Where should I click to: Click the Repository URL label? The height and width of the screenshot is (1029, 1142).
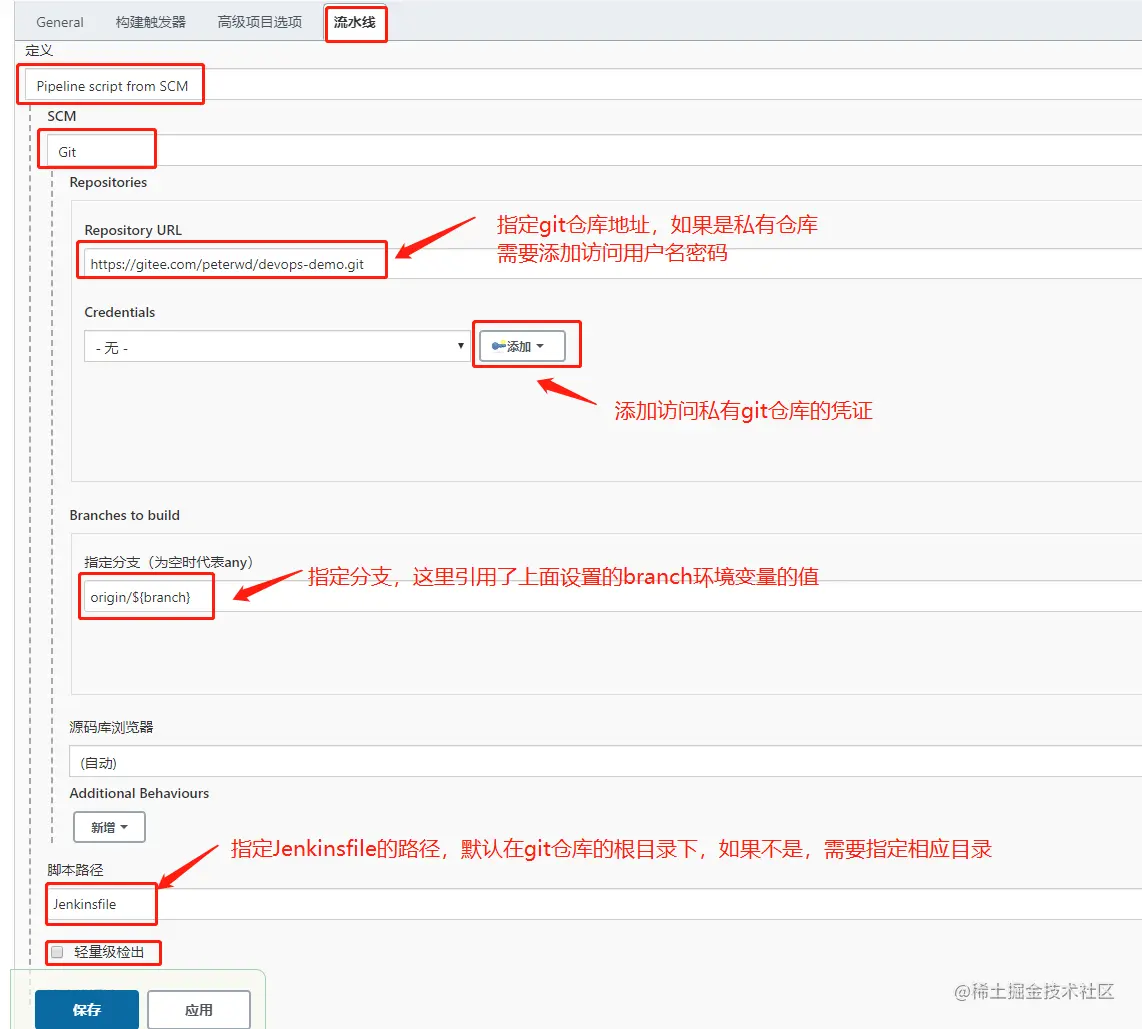[133, 230]
